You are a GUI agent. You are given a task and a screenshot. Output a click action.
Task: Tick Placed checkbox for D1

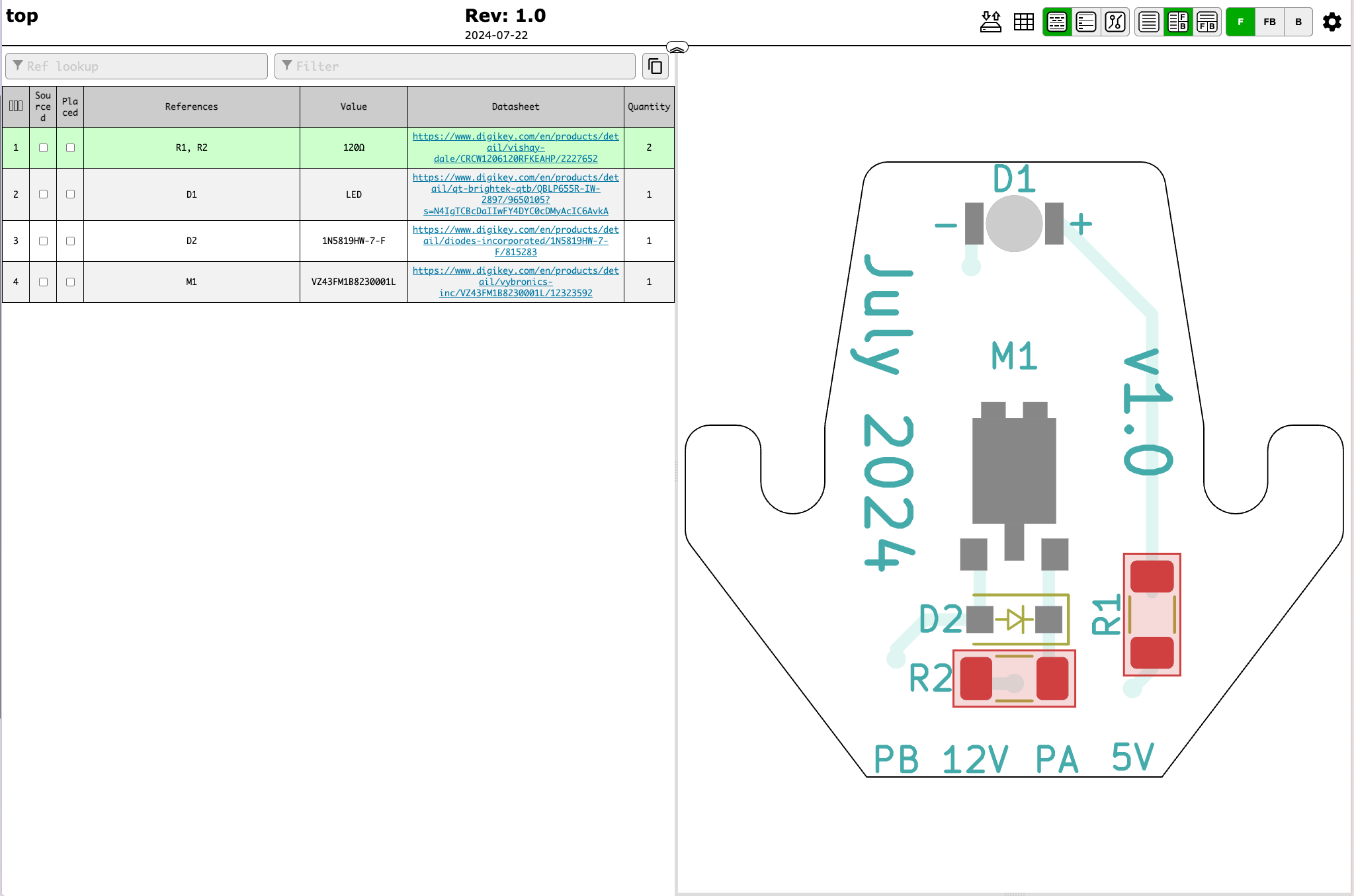tap(70, 194)
